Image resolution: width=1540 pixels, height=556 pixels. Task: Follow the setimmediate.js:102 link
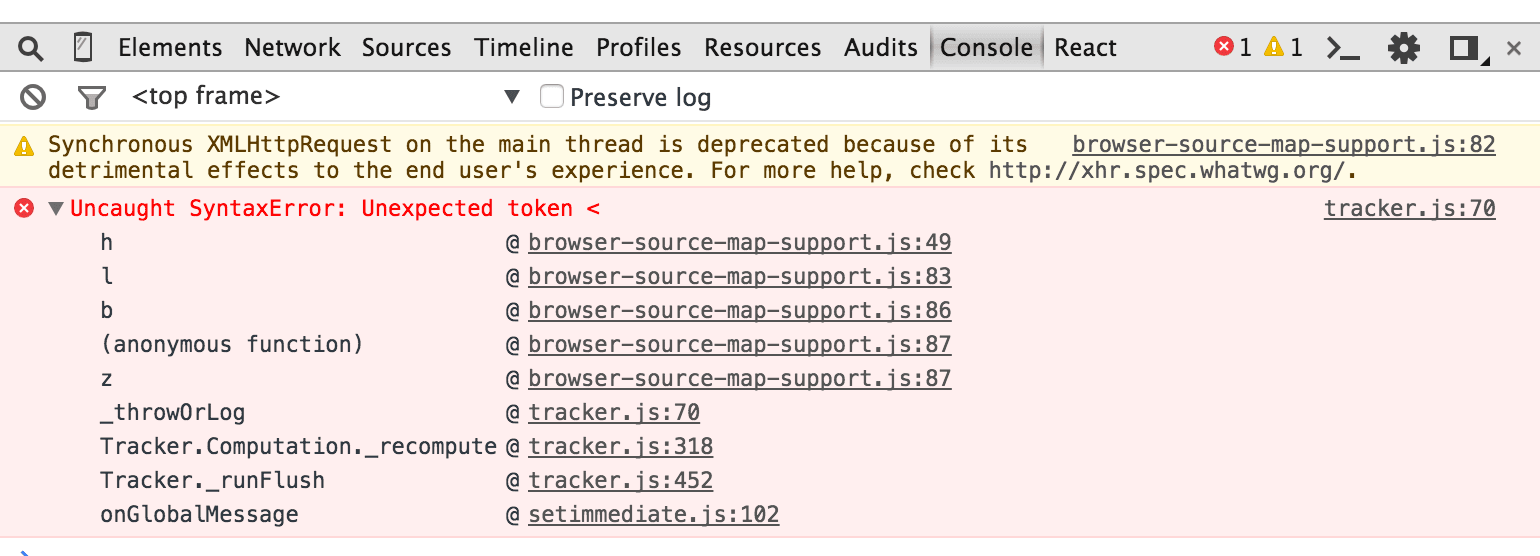coord(653,515)
